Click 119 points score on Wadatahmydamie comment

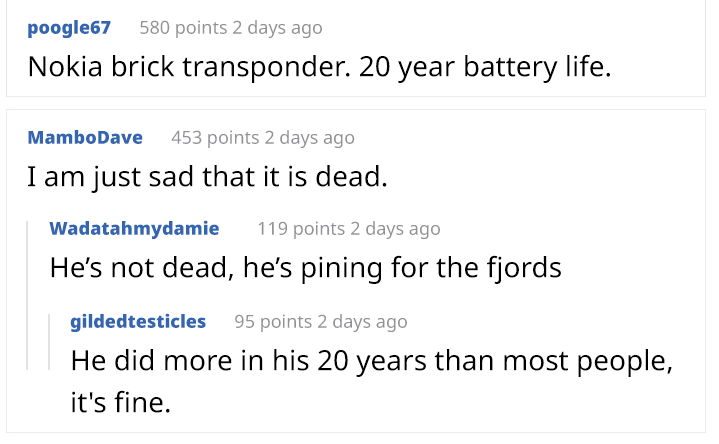click(301, 228)
